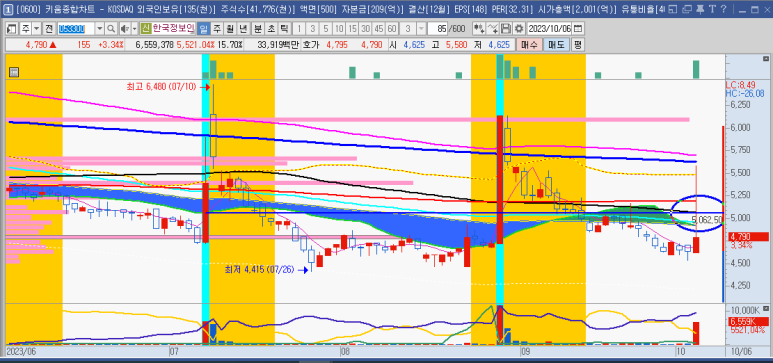The image size is (773, 363).
Task: Switch to the 년 yearly period
Action: [243, 29]
